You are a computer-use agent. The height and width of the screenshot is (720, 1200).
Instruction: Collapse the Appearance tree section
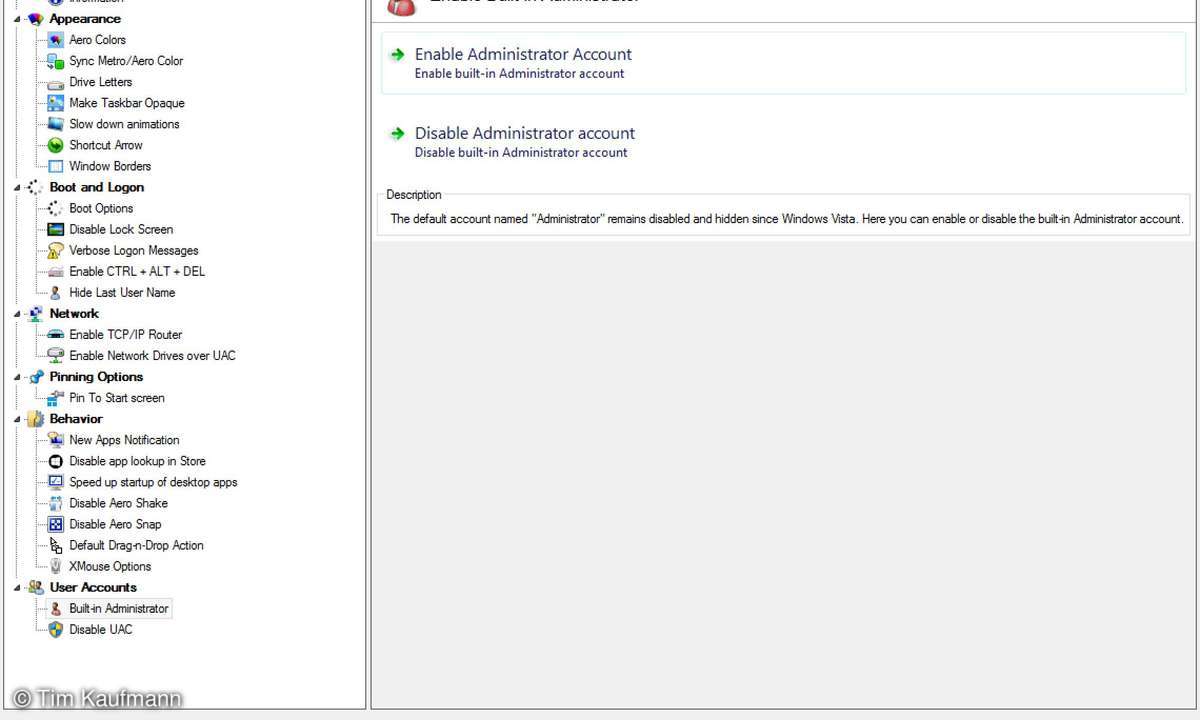[17, 20]
